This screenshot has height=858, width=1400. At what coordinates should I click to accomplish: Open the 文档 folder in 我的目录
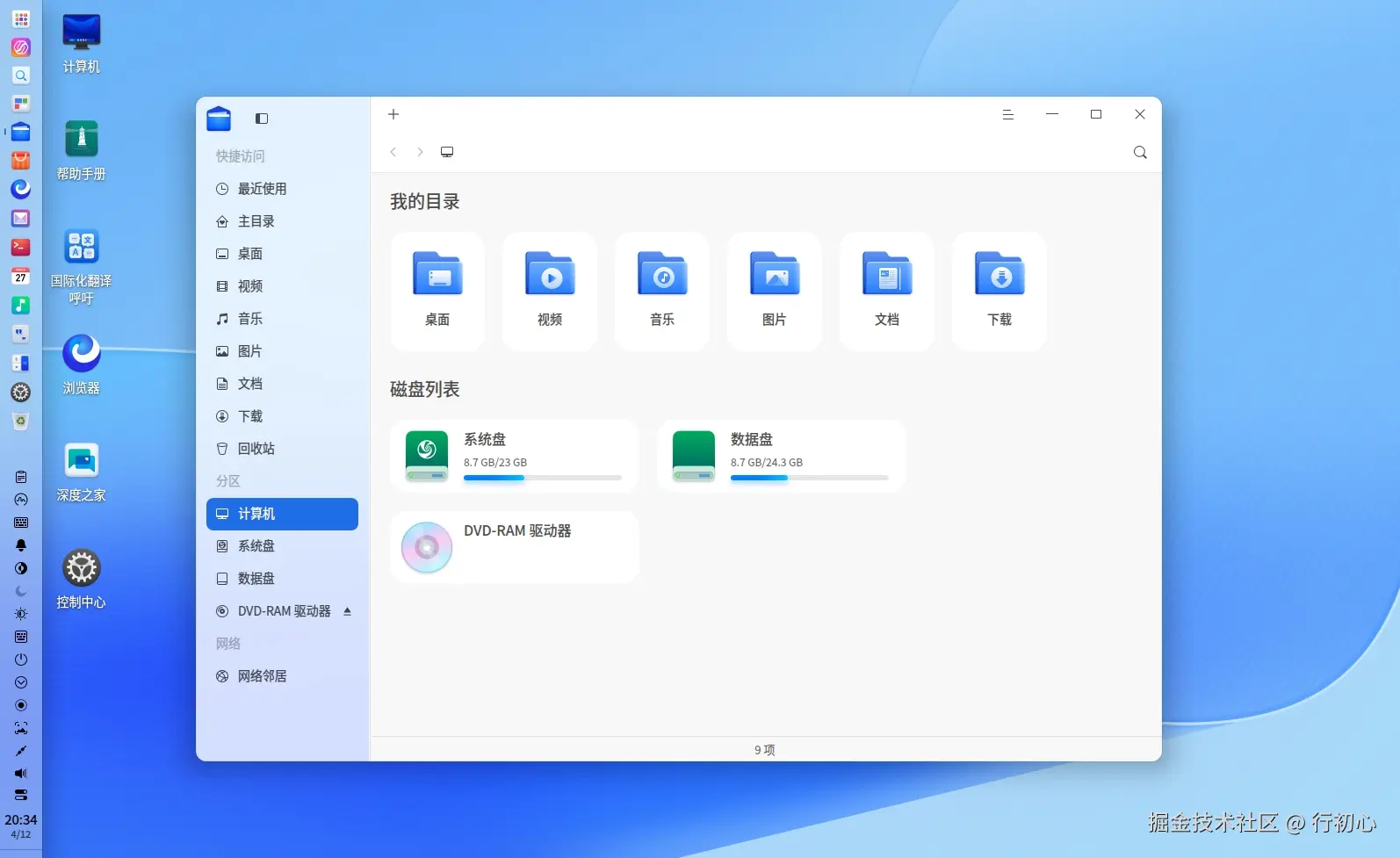[887, 291]
